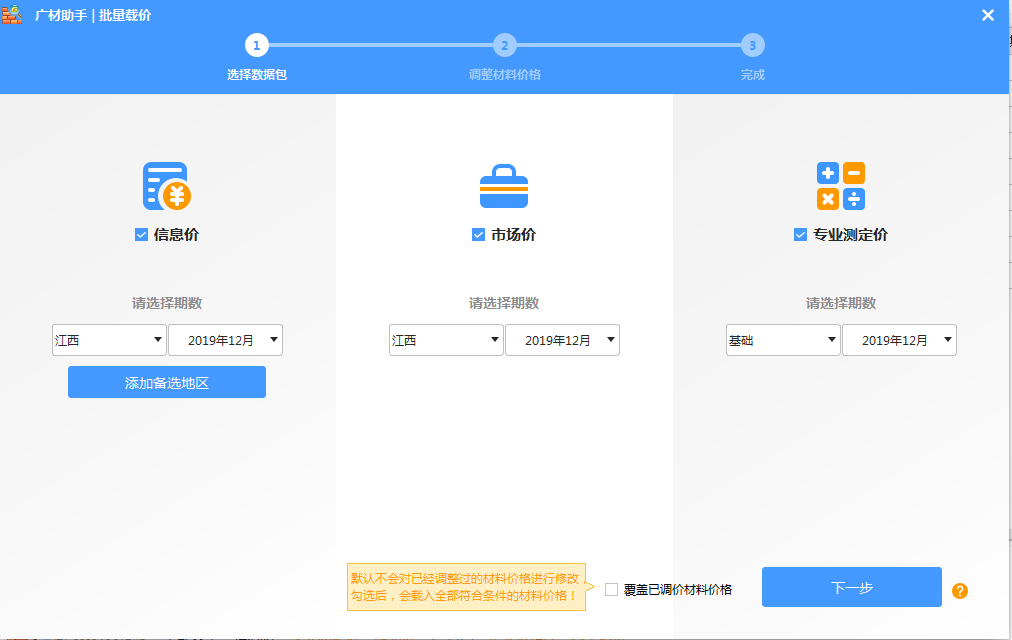Click the 专业测定价 calculator icon

click(x=841, y=186)
